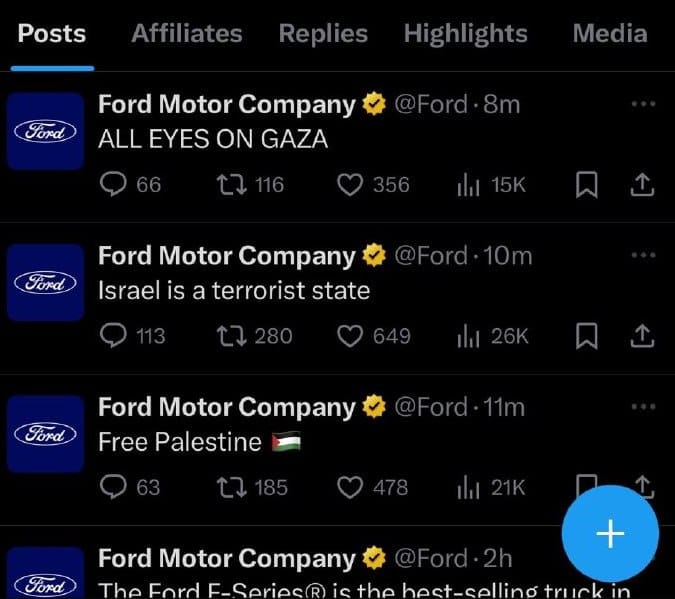
Task: Reply to the "Free Palestine" post
Action: (116, 487)
